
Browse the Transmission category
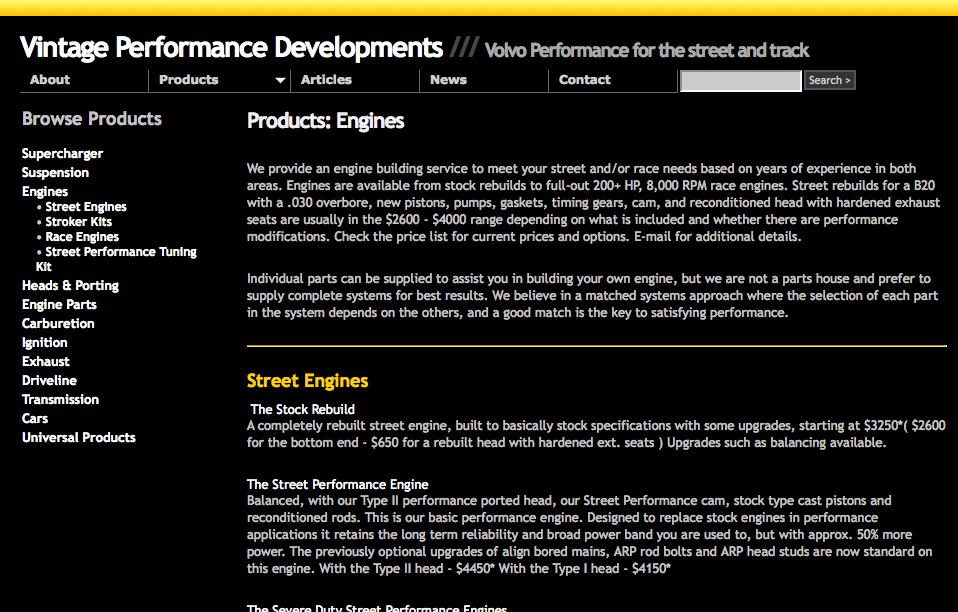pyautogui.click(x=60, y=399)
